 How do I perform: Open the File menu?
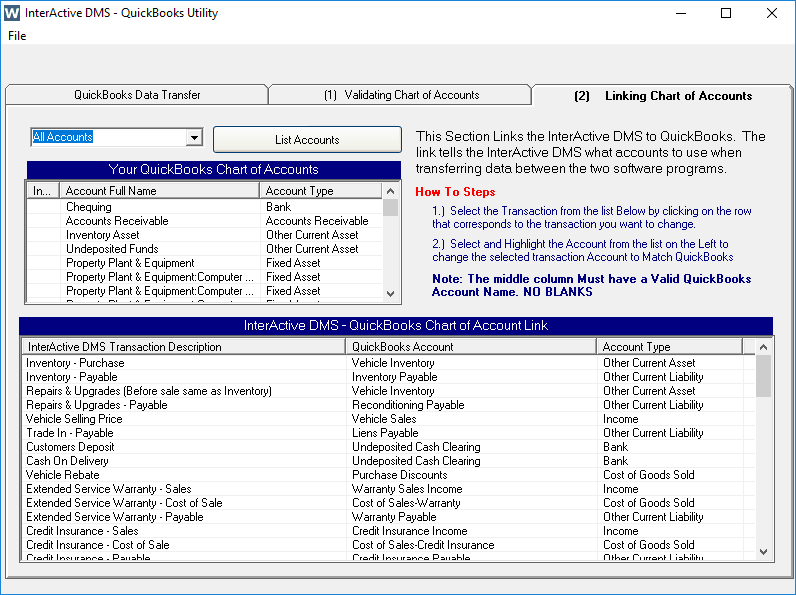click(x=17, y=36)
